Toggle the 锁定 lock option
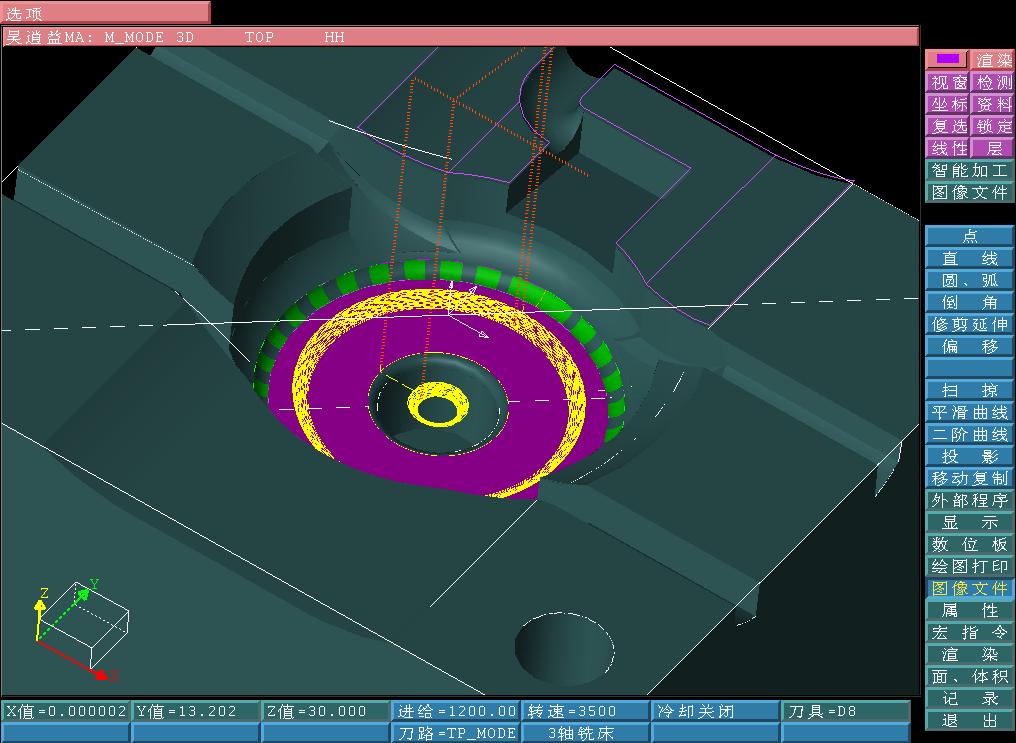Viewport: 1016px width, 743px height. [993, 126]
